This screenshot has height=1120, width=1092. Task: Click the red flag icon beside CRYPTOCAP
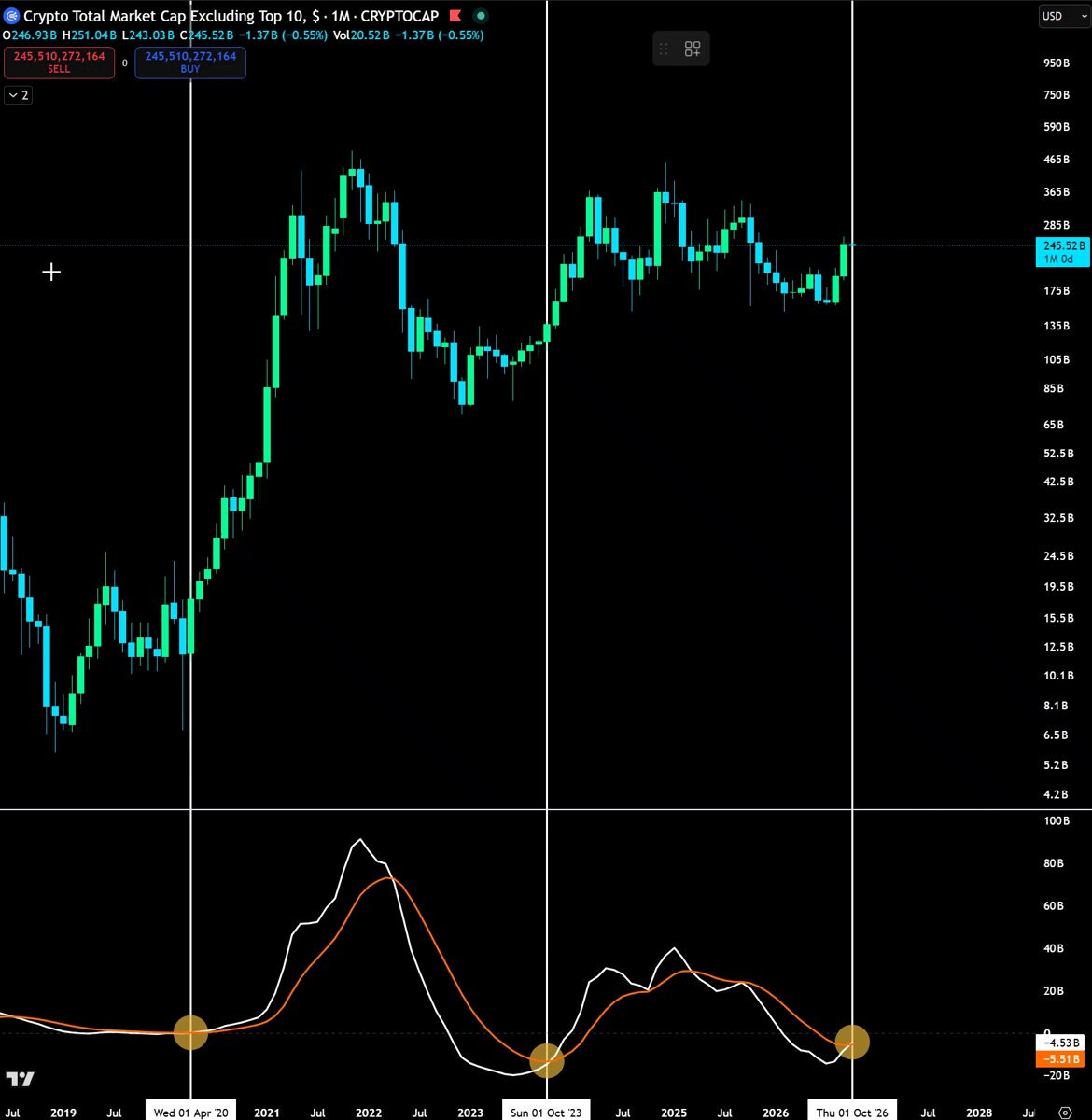coord(455,16)
